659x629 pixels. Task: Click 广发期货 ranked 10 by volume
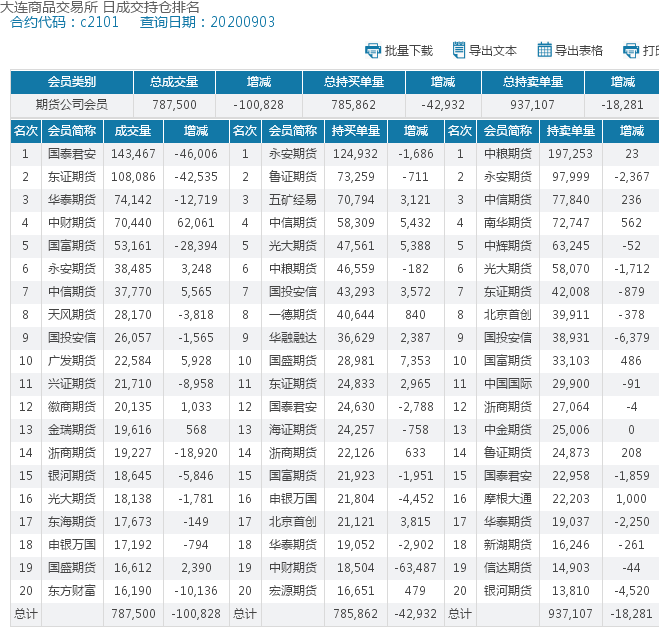(72, 361)
